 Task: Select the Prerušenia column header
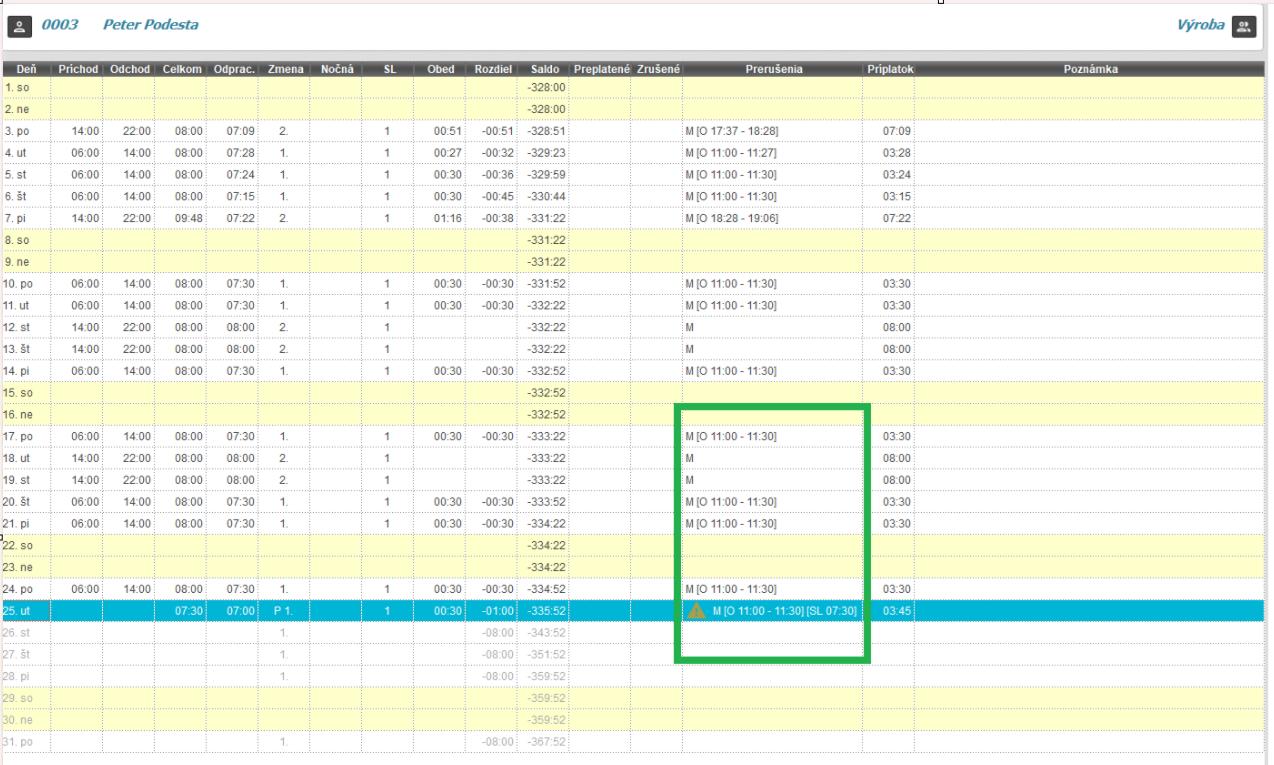pyautogui.click(x=773, y=69)
